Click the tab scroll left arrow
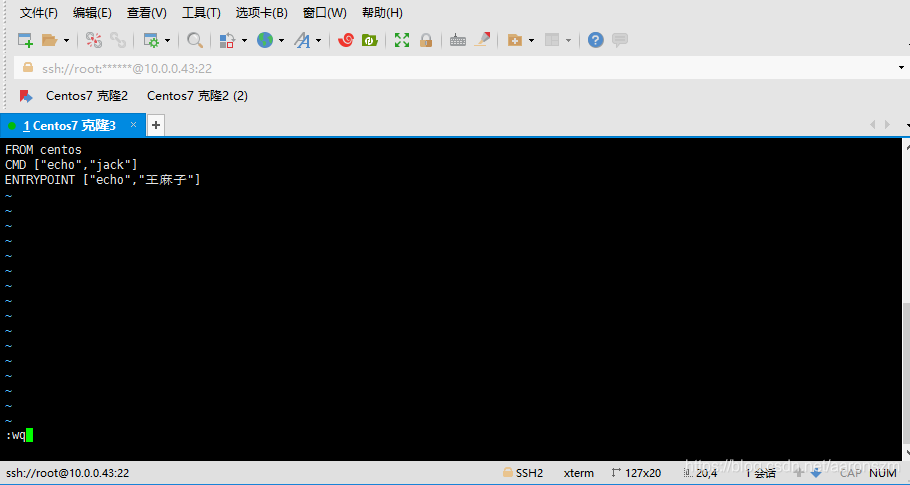Viewport: 910px width, 485px height. click(872, 125)
